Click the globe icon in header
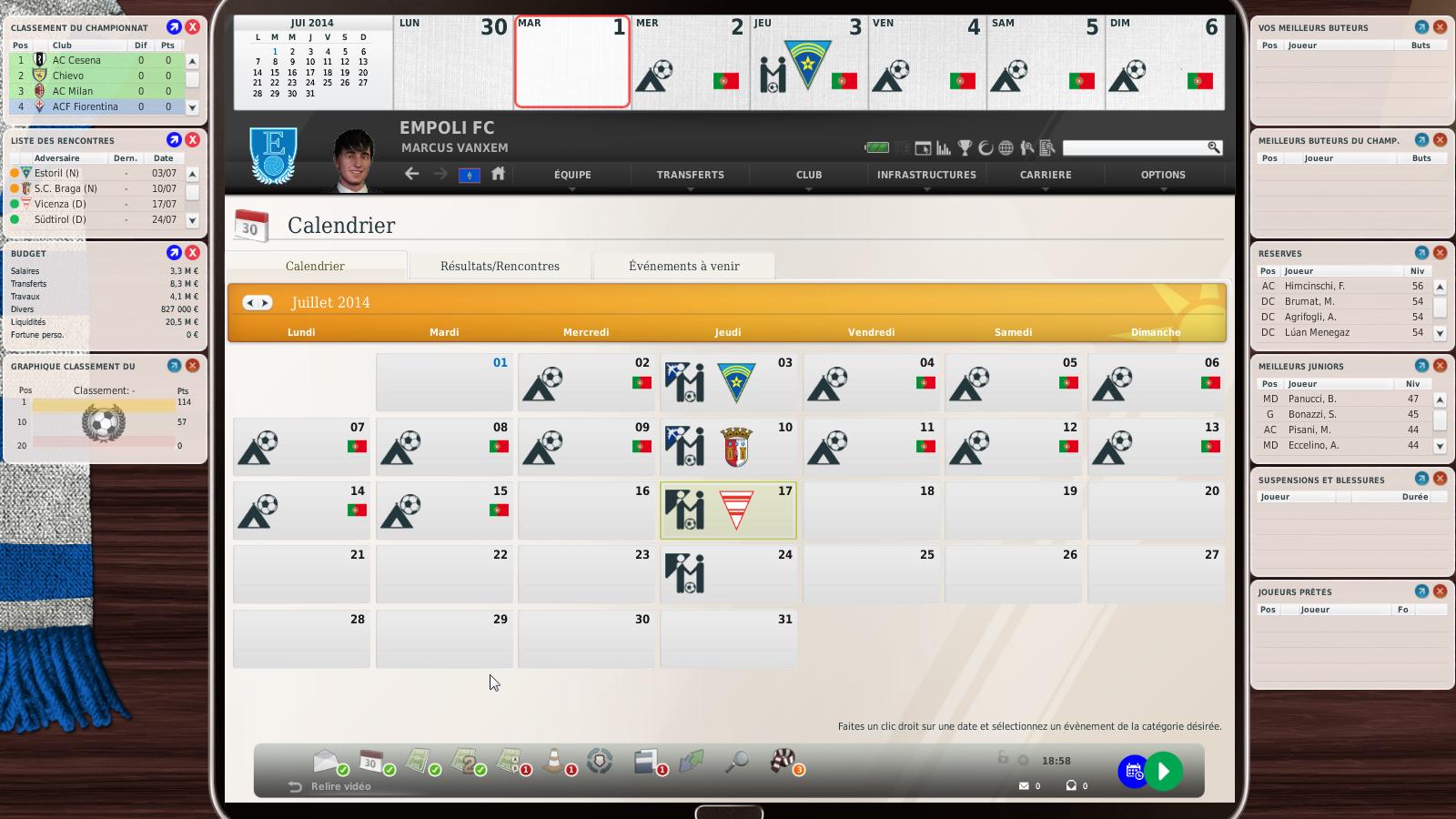The width and height of the screenshot is (1456, 819). point(1006,147)
